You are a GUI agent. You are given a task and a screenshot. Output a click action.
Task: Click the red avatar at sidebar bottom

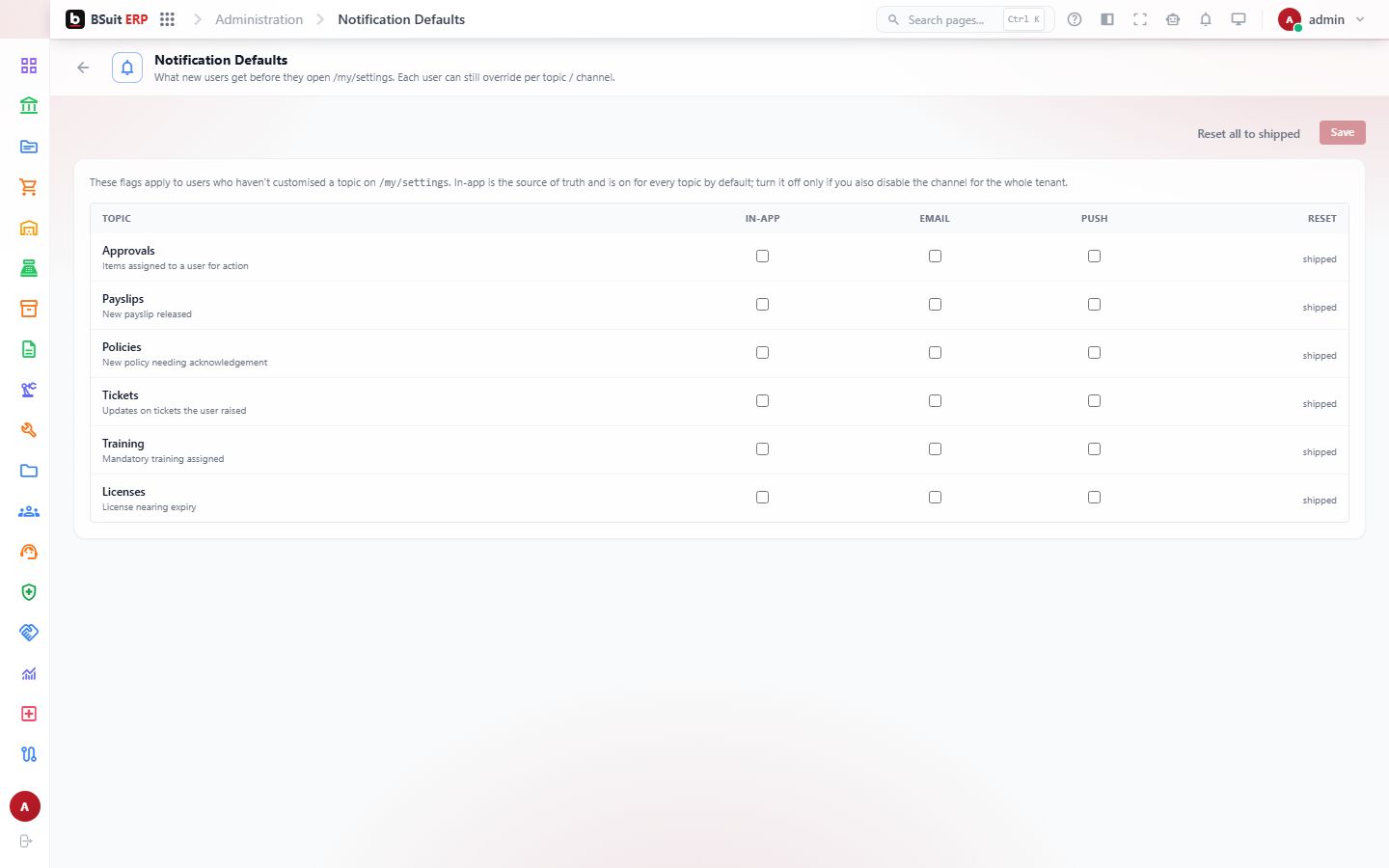coord(25,806)
